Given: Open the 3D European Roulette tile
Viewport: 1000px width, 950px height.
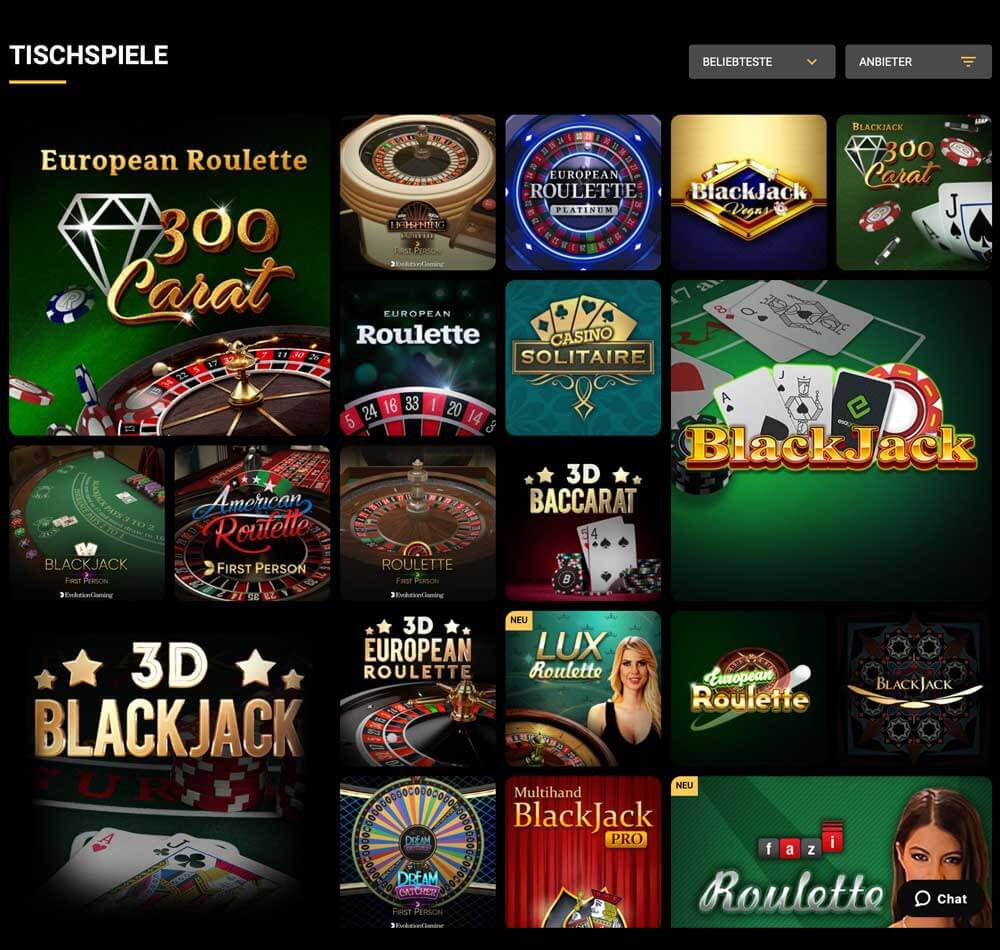Looking at the screenshot, I should [418, 689].
